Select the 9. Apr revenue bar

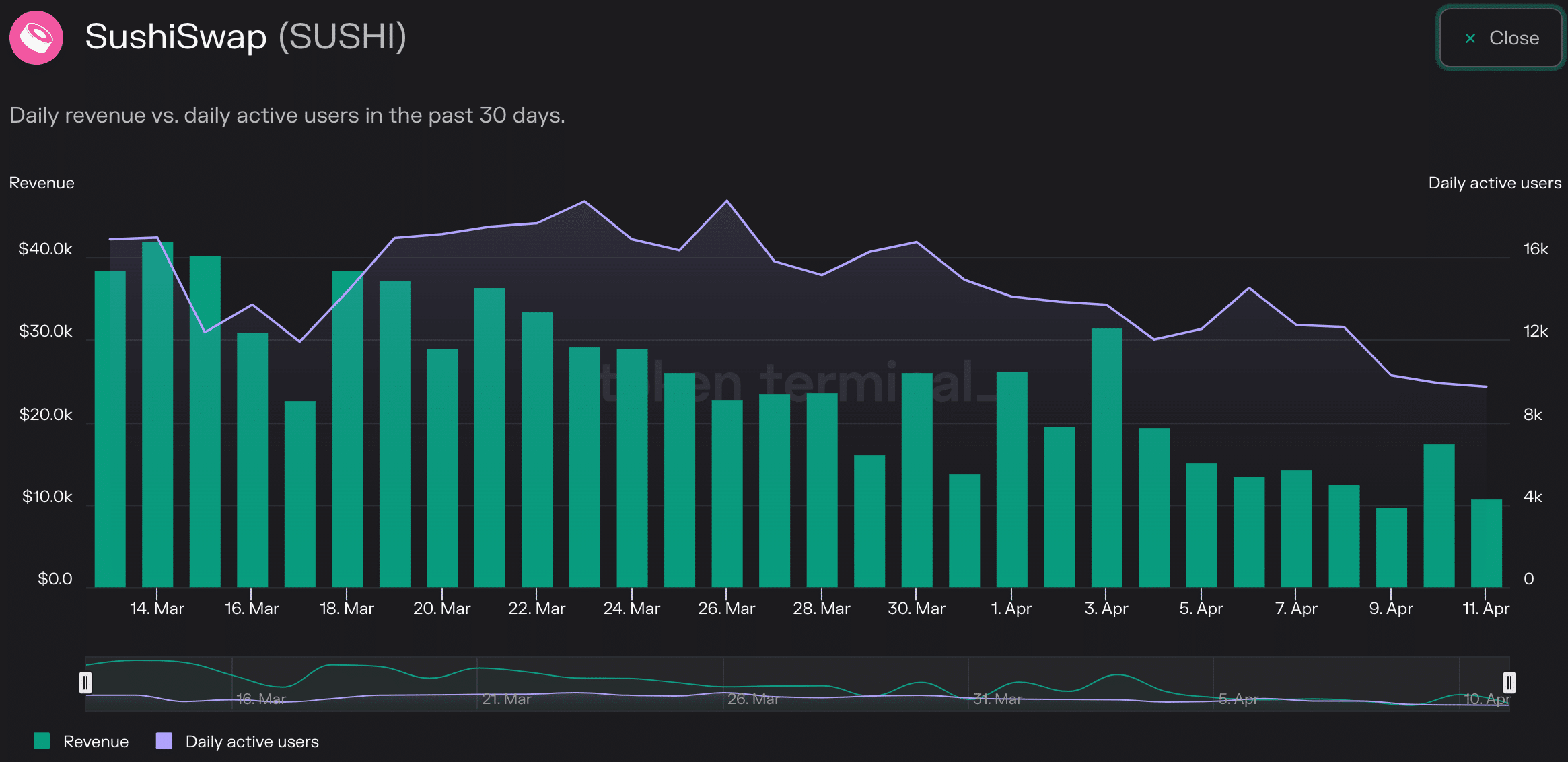coord(1391,547)
